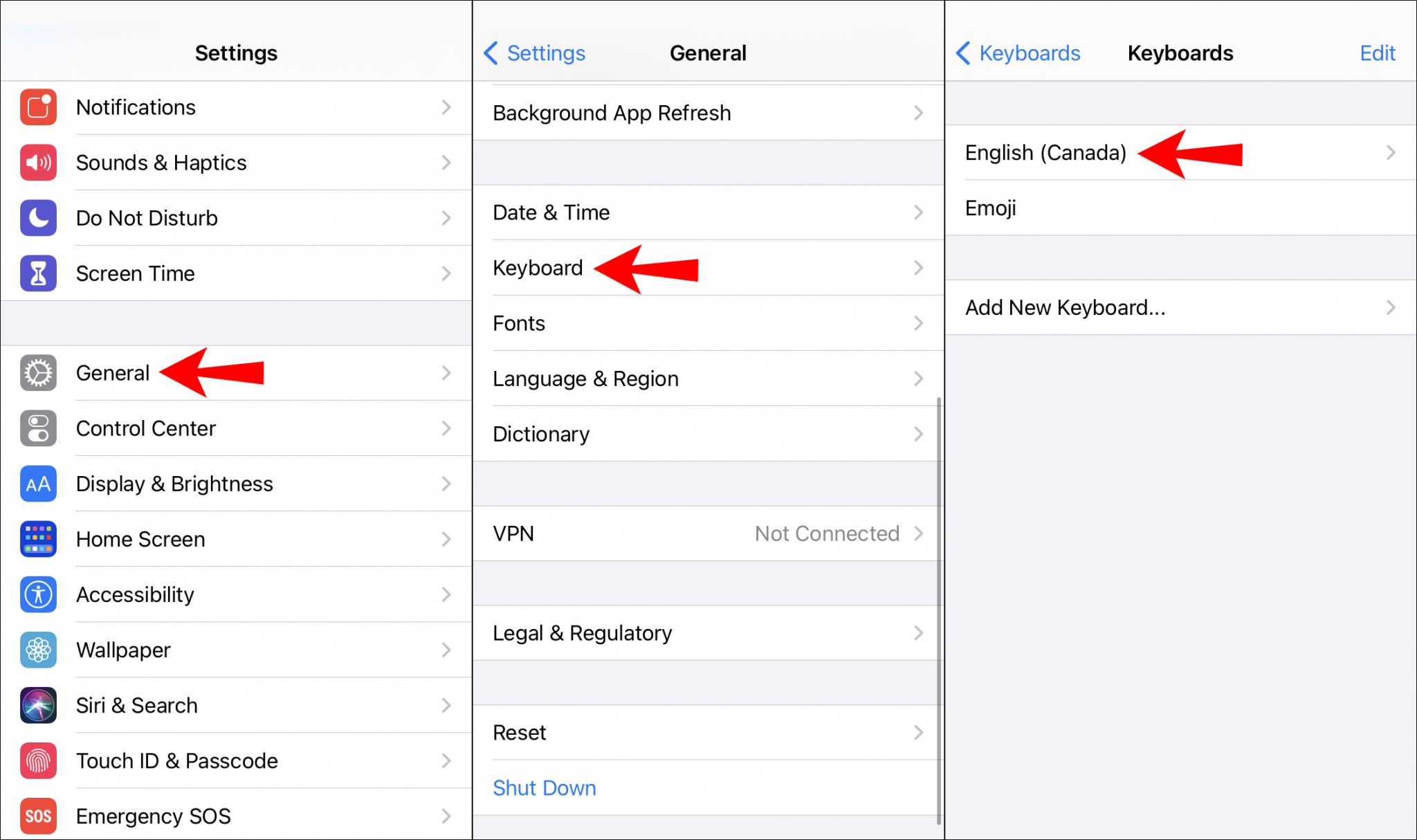Tap the Do Not Disturb moon icon
Viewport: 1417px width, 840px height.
point(38,218)
